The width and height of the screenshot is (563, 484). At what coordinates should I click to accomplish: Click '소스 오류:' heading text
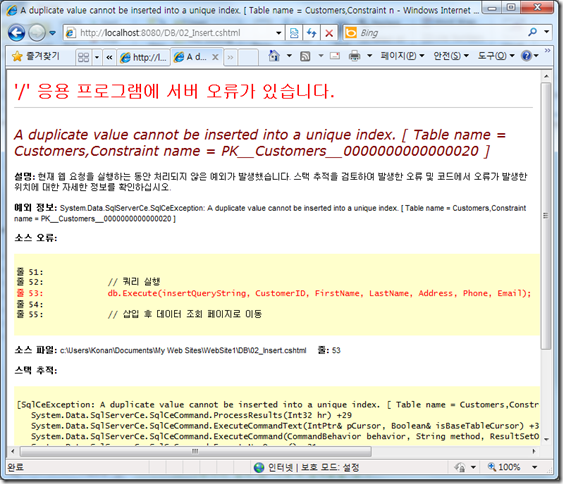(36, 238)
